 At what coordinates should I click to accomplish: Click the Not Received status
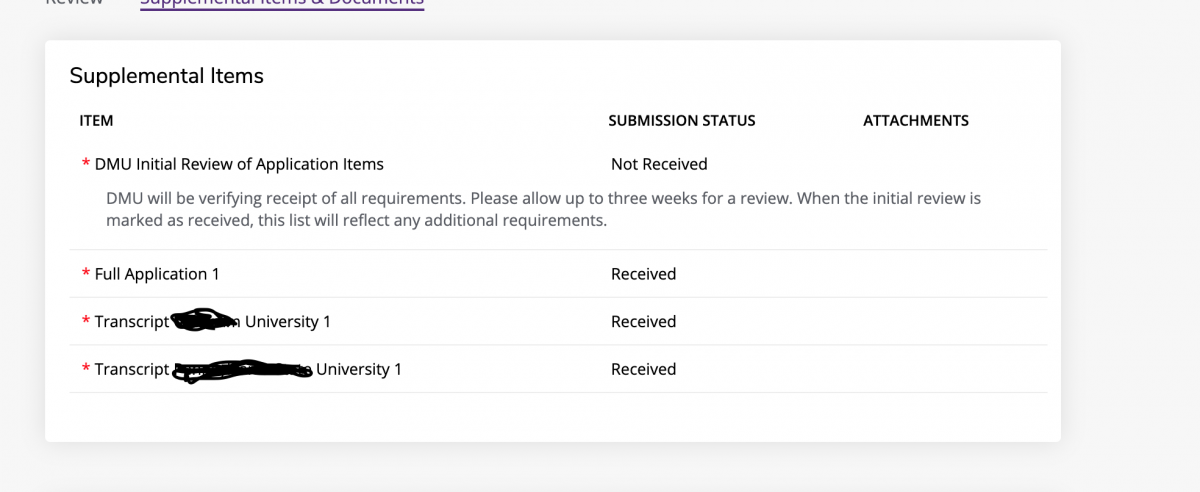[659, 164]
